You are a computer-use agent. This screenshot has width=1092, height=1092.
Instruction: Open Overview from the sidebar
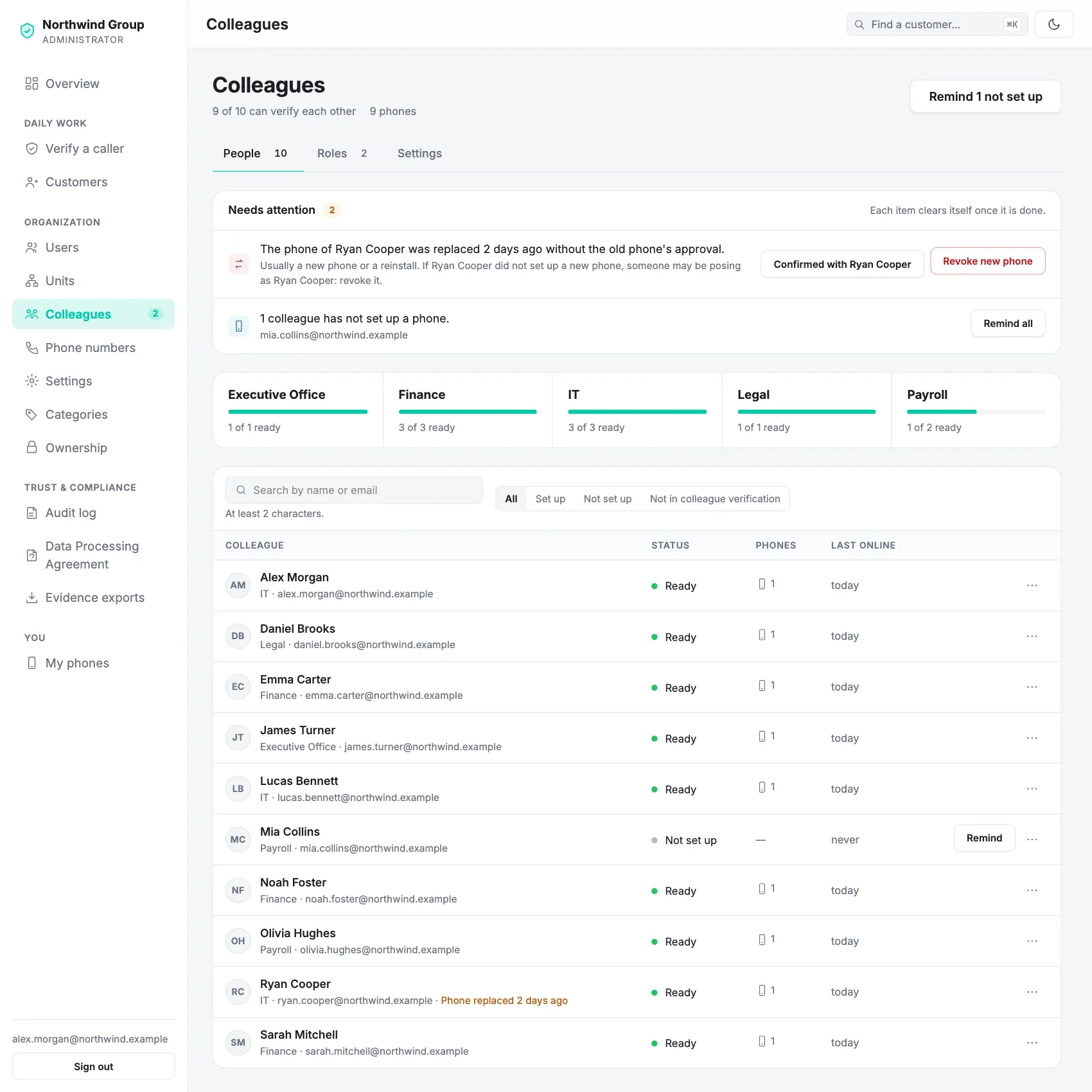pos(94,84)
